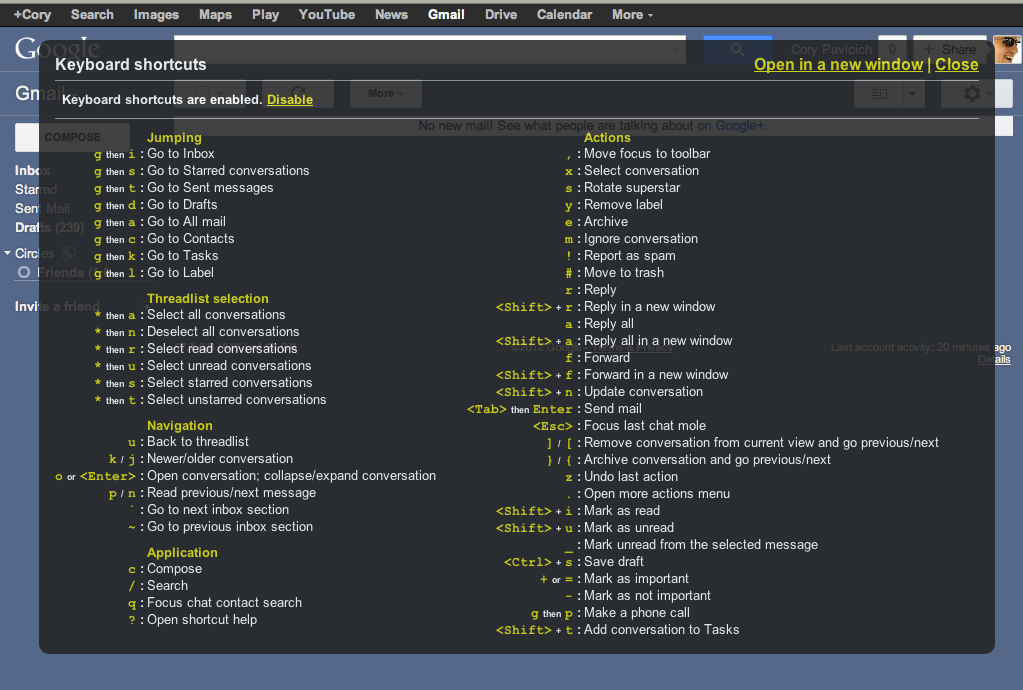Click 'Add conversation to Tasks' text
Image resolution: width=1023 pixels, height=690 pixels.
(662, 629)
